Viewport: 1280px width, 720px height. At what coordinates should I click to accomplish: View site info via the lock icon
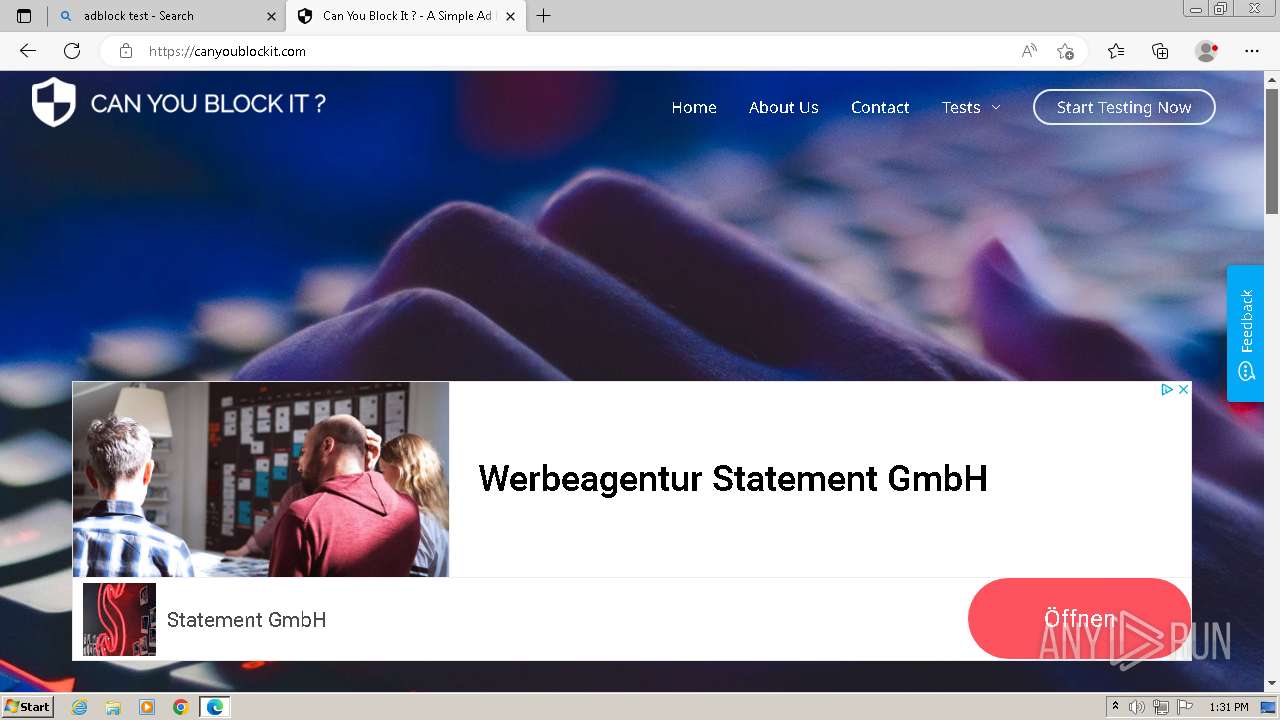pyautogui.click(x=126, y=51)
